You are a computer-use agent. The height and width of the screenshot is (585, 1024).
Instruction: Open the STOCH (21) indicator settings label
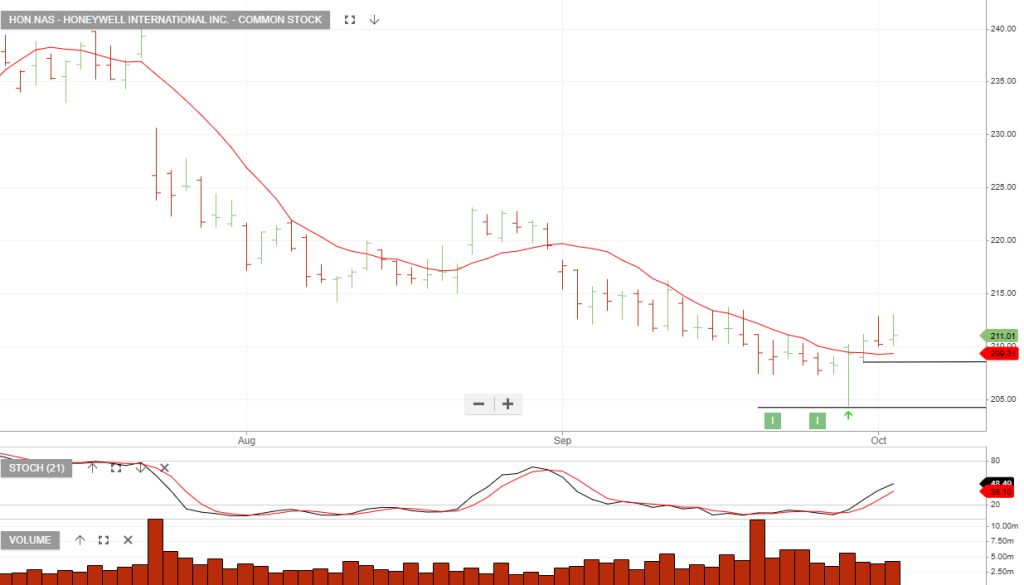coord(36,468)
